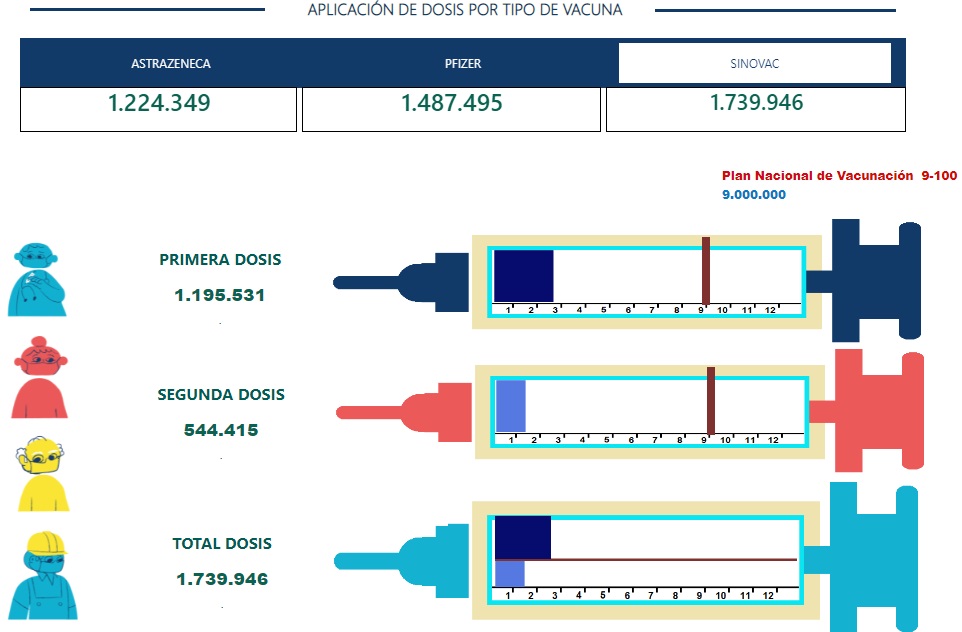Click the PRIMERA DOSIS label
This screenshot has height=632, width=962.
(220, 260)
